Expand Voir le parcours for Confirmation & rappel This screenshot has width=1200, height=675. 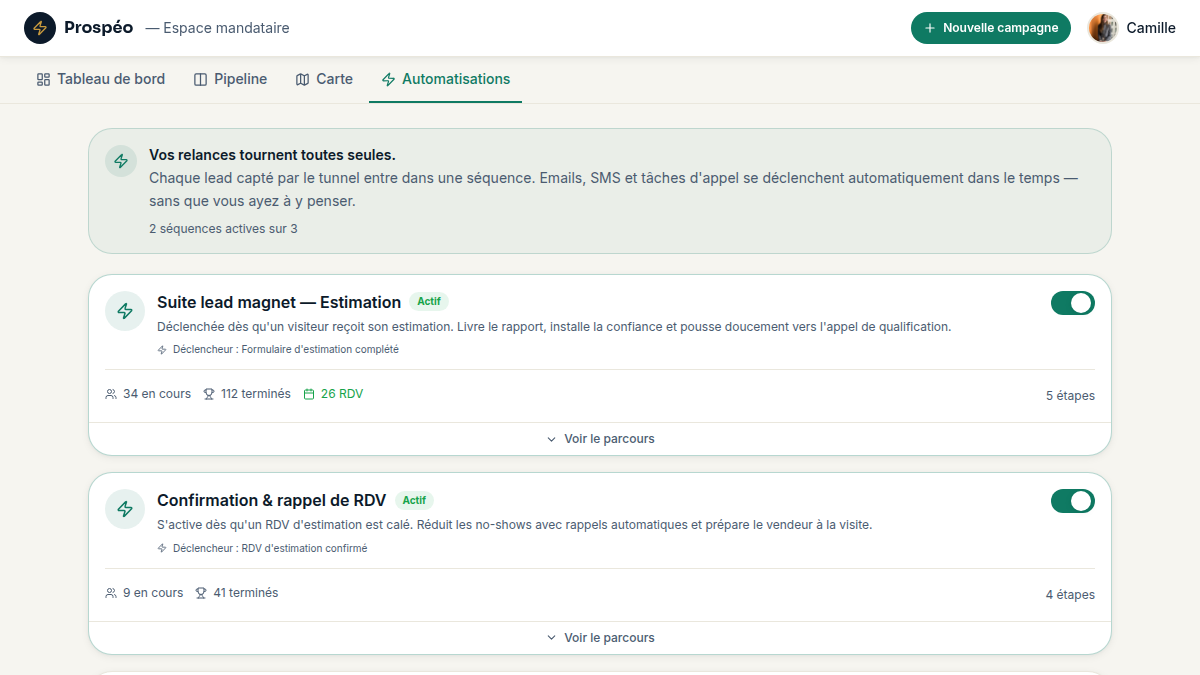pos(600,638)
